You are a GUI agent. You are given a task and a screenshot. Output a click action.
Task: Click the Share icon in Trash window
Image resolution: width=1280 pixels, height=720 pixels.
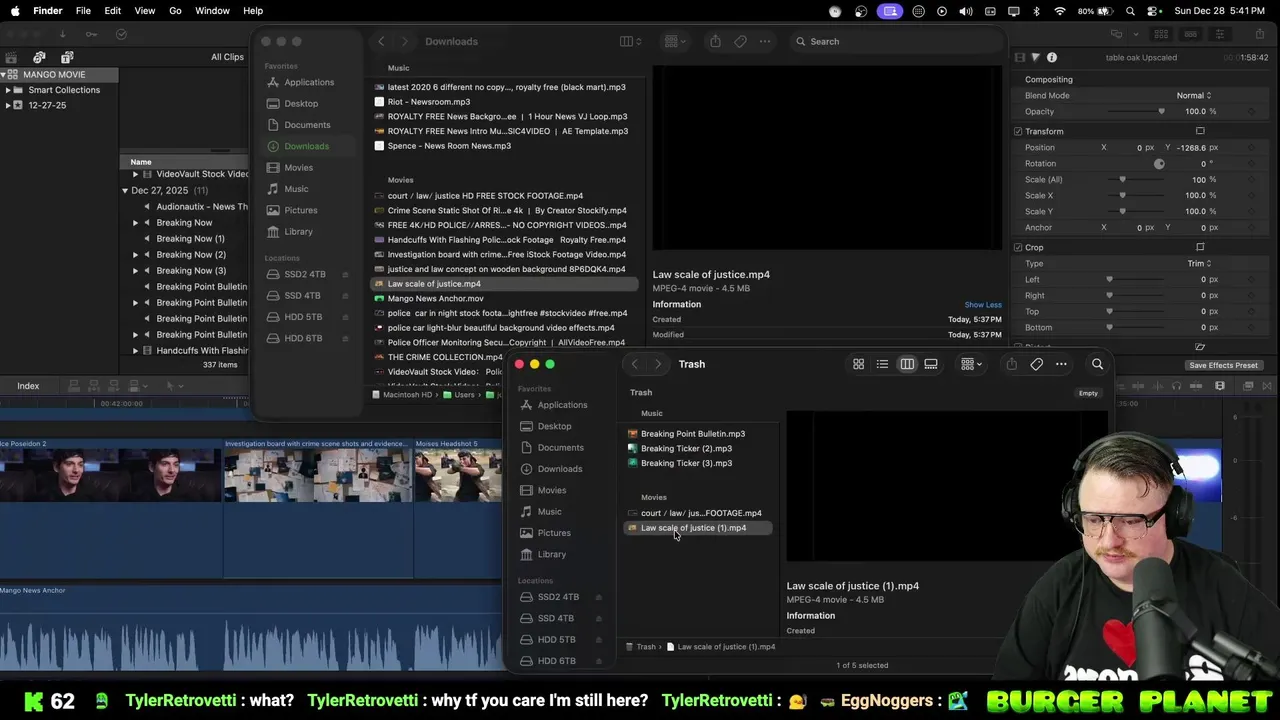(x=1011, y=364)
